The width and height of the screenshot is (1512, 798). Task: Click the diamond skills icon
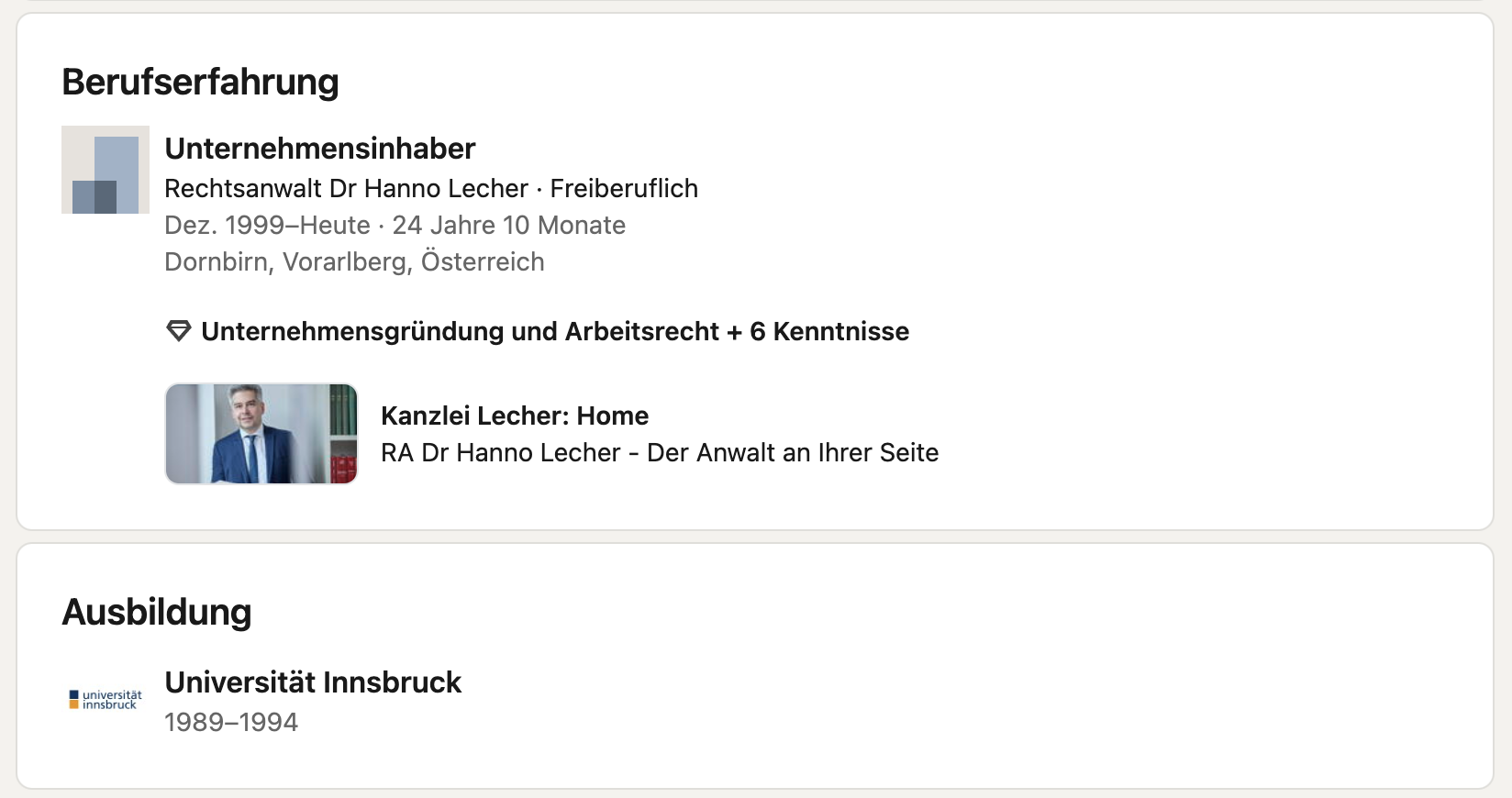click(x=178, y=331)
